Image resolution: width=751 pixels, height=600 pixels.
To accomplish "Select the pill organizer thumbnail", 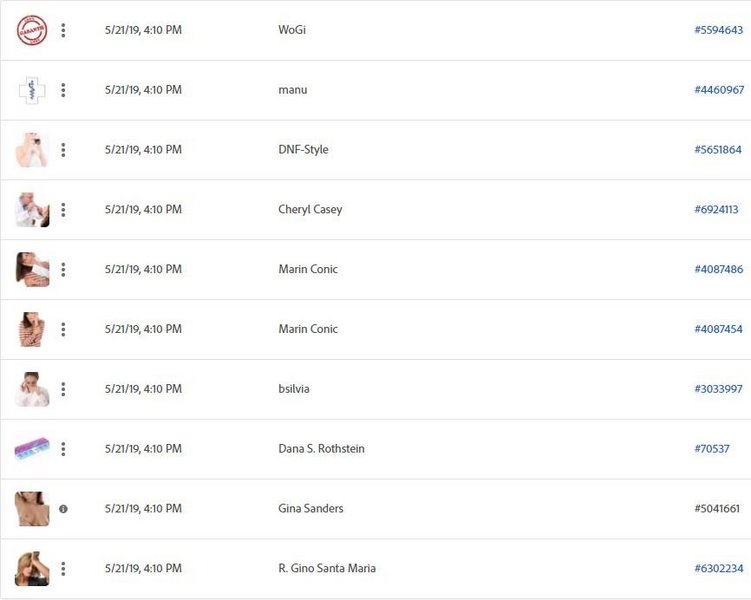I will [x=32, y=449].
